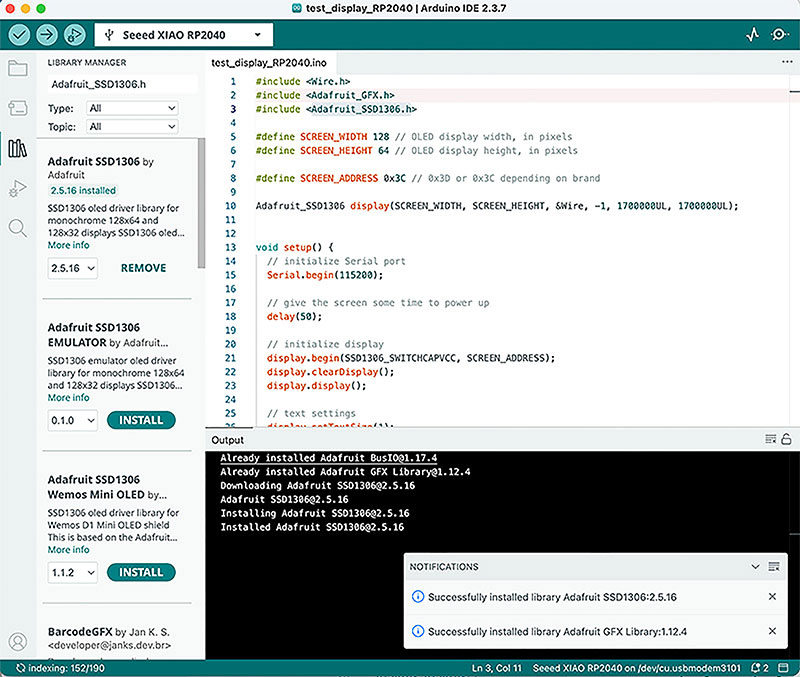The height and width of the screenshot is (677, 800).
Task: Open More info for Wemos Mini OLED
Action: (68, 549)
